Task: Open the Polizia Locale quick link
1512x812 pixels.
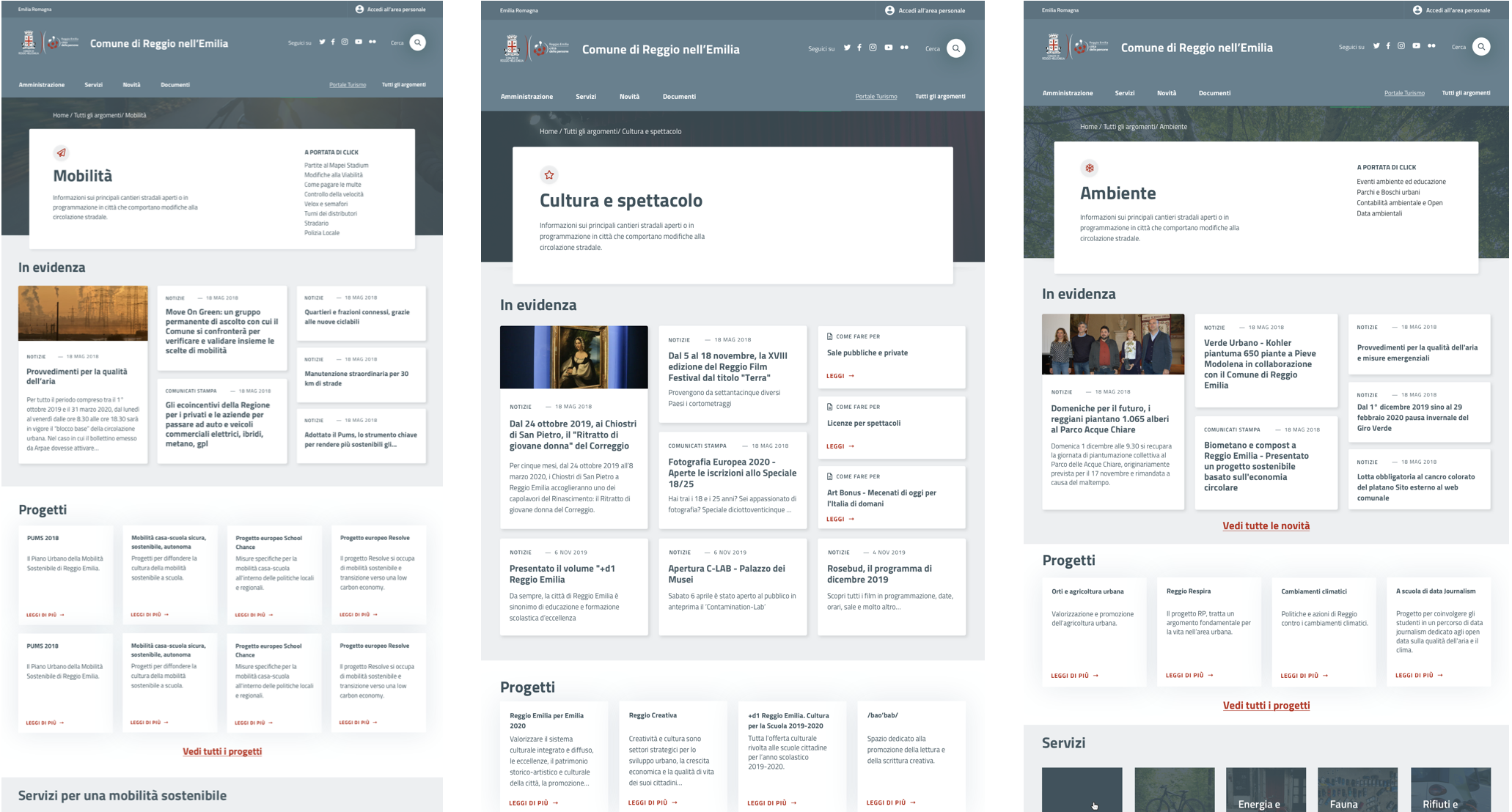Action: coord(322,233)
